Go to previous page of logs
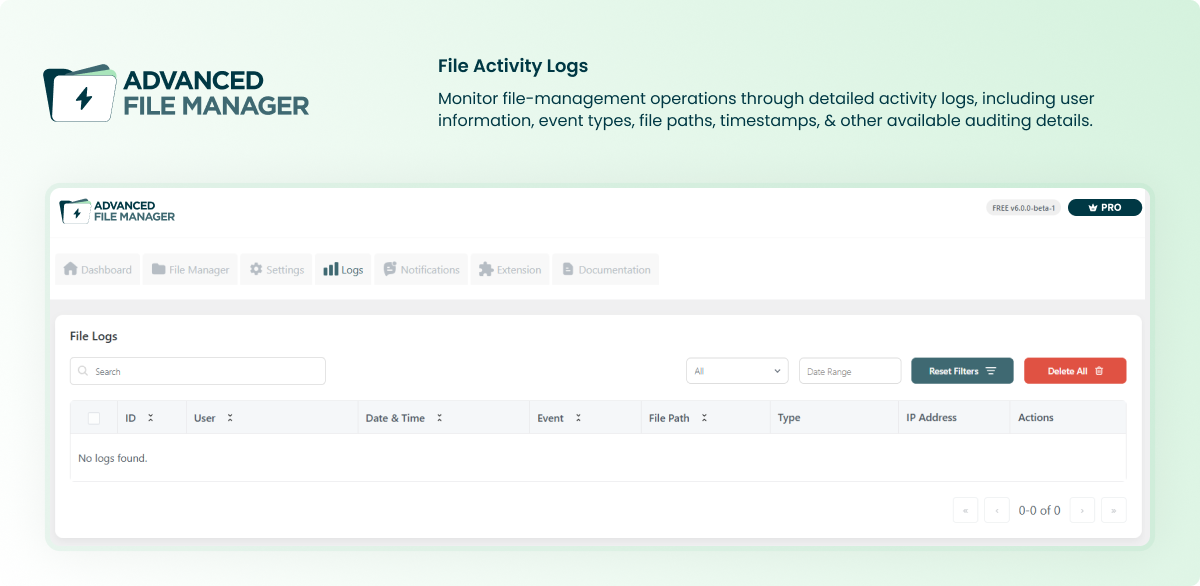Viewport: 1200px width, 586px height. [997, 510]
